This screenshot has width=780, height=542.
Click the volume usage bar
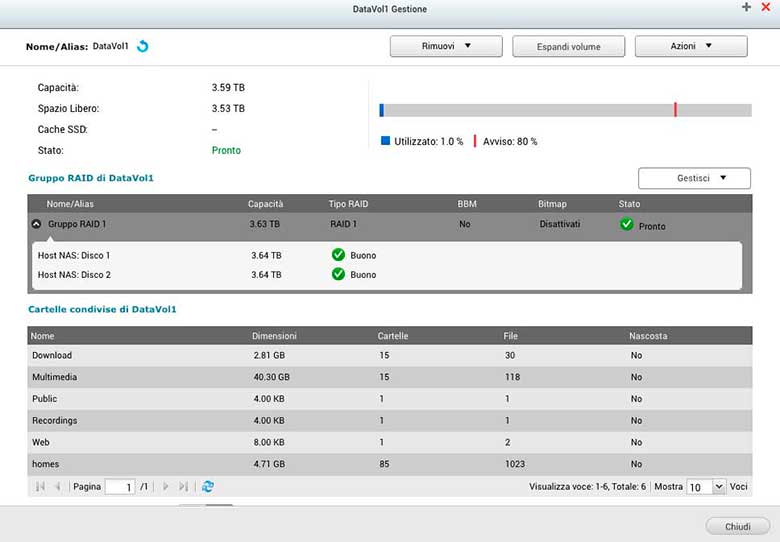565,110
